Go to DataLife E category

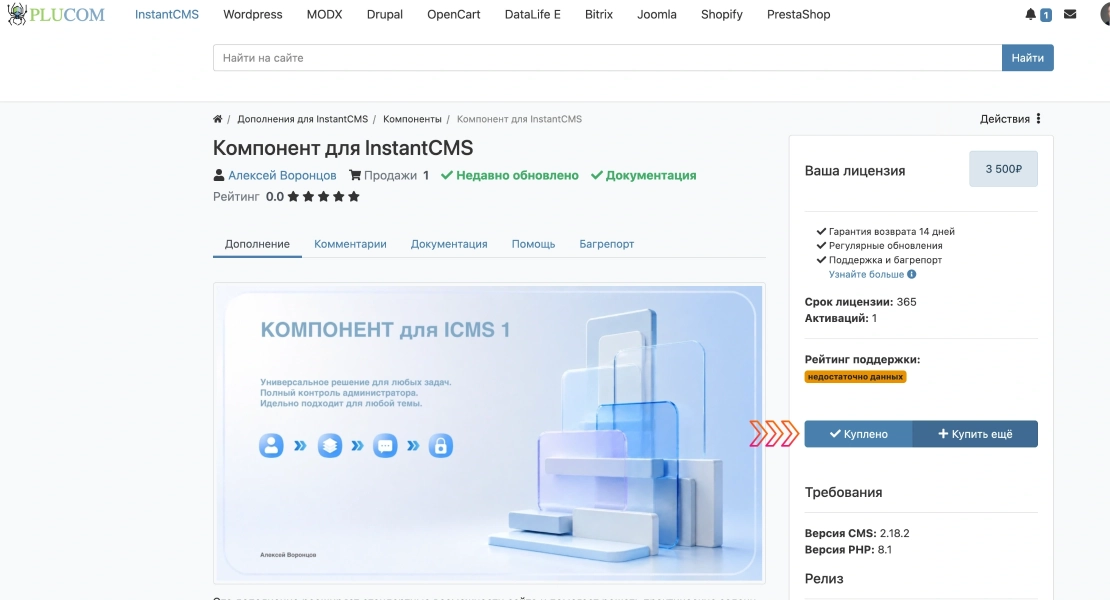tap(532, 14)
